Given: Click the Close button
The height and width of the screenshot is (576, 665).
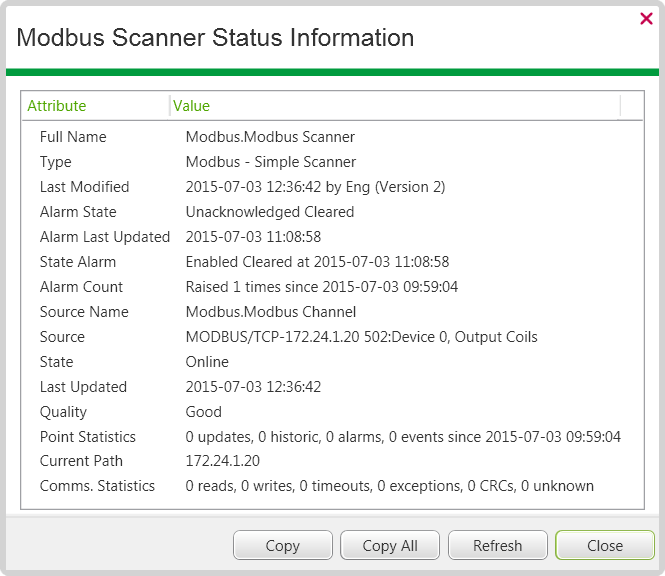Looking at the screenshot, I should point(604,545).
